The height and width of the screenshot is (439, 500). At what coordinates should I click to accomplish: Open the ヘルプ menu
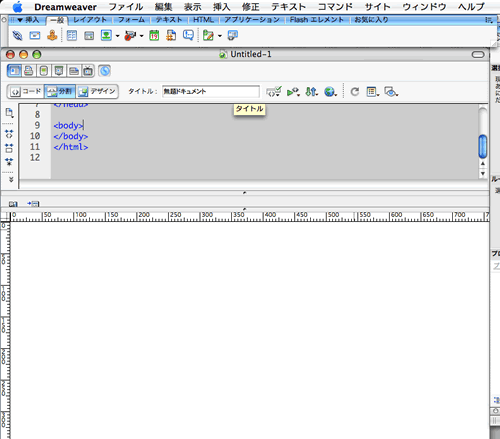471,7
